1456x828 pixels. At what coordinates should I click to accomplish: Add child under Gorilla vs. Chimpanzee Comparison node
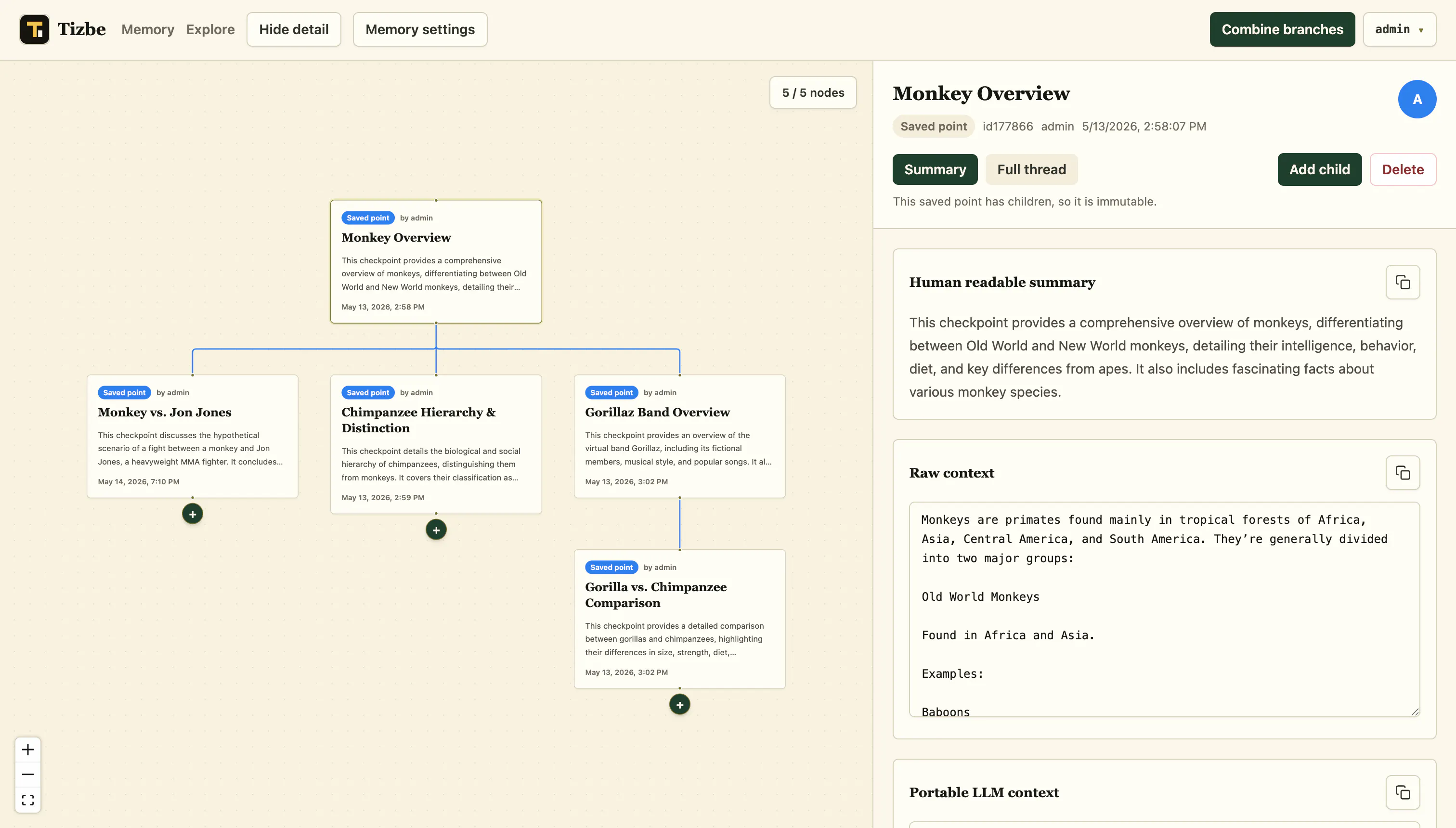pos(680,705)
